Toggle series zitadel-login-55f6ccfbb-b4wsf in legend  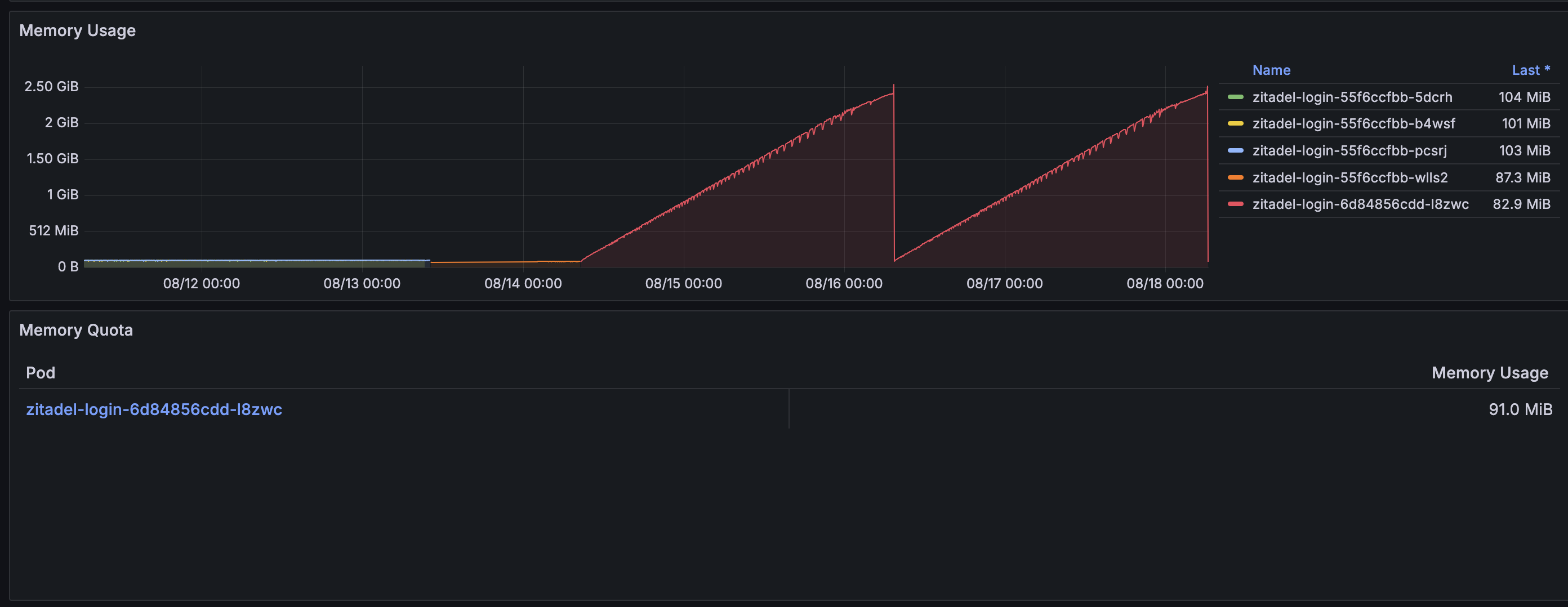coord(1353,123)
